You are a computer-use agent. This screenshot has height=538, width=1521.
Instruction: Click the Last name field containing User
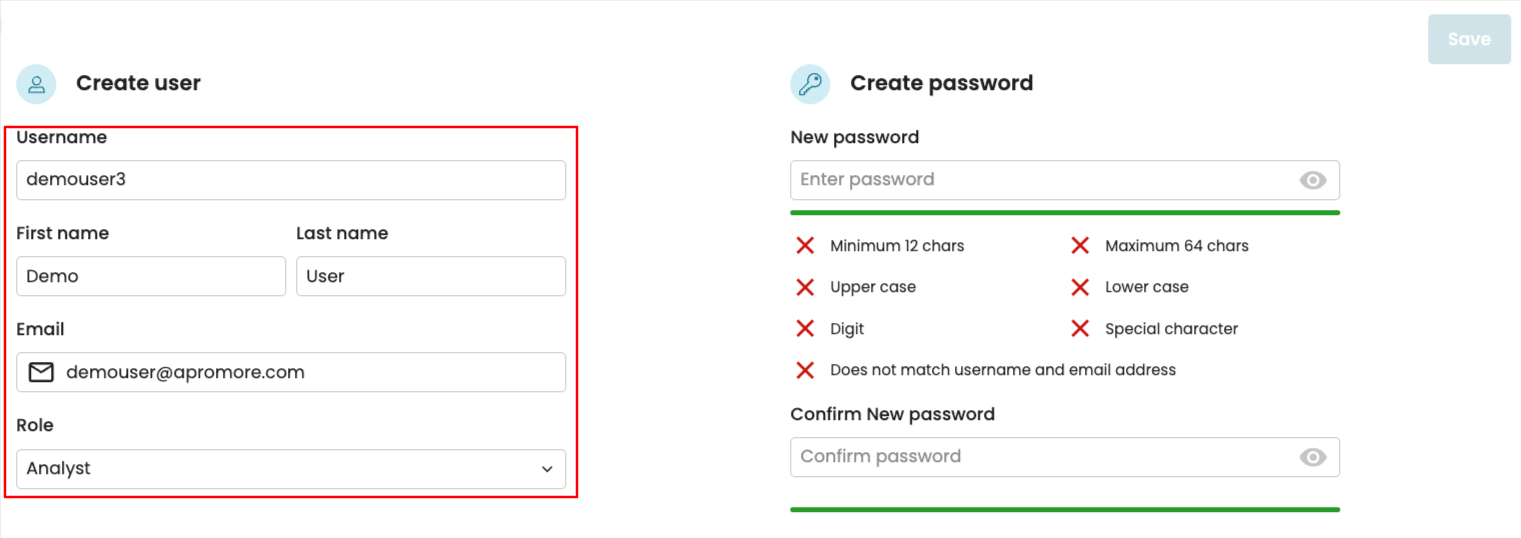pyautogui.click(x=430, y=277)
